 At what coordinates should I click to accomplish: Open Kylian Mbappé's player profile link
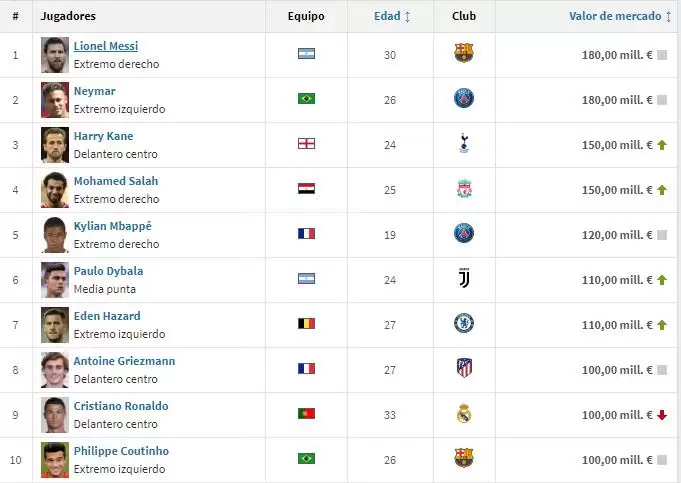[x=113, y=226]
